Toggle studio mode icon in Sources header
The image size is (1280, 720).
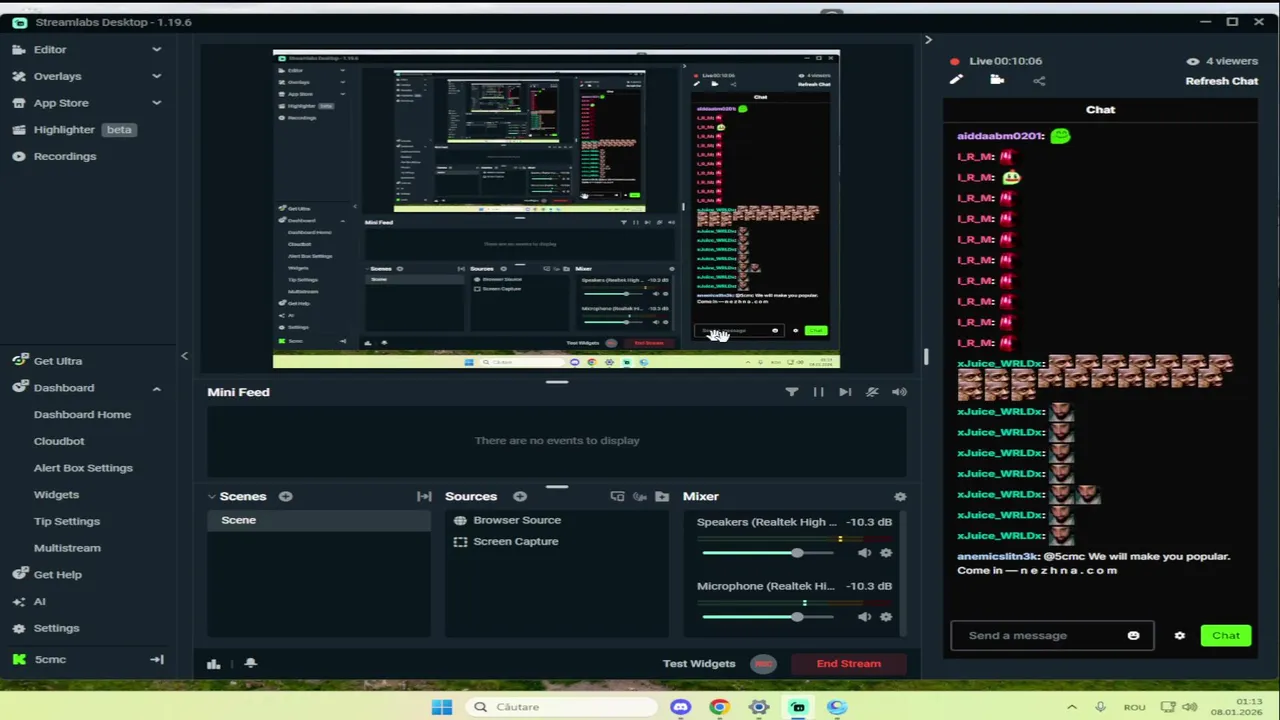[x=640, y=497]
